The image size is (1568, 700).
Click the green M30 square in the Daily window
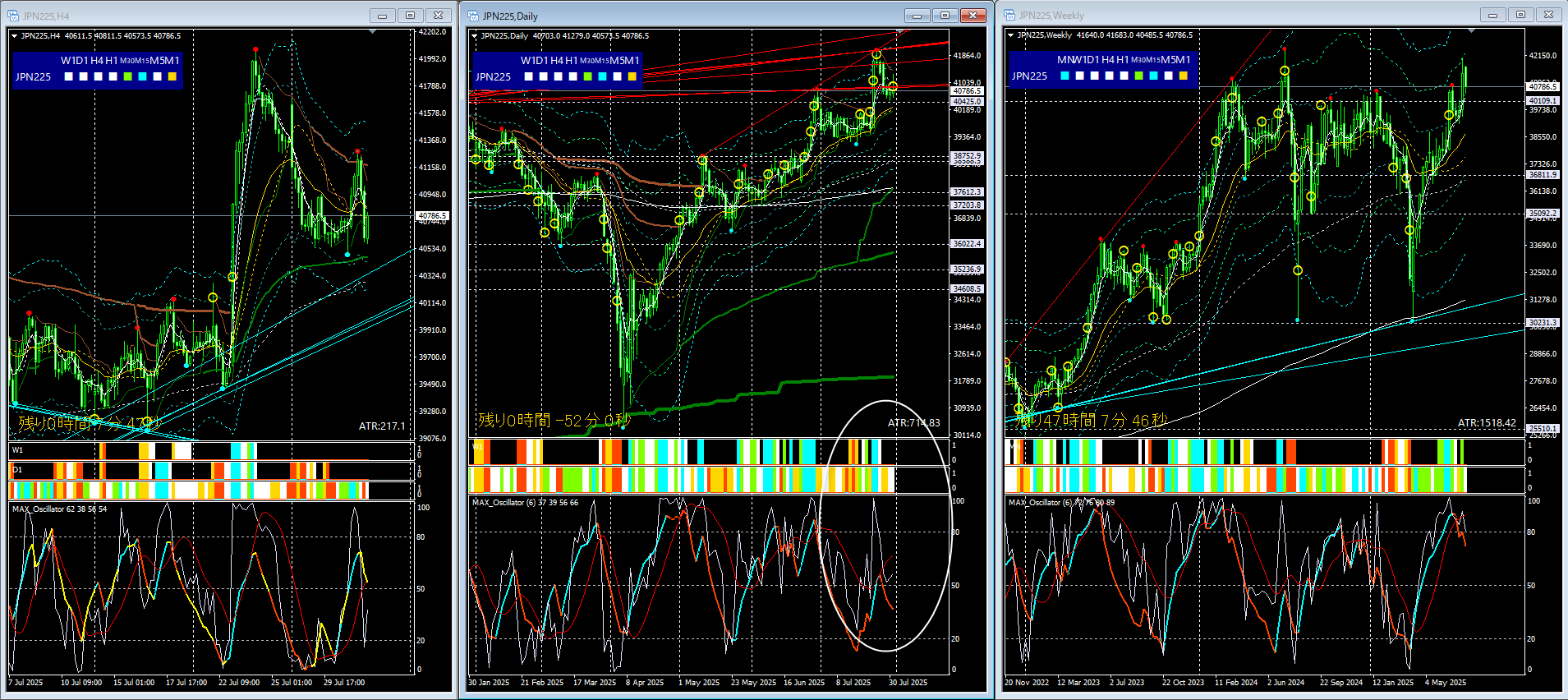[x=587, y=76]
